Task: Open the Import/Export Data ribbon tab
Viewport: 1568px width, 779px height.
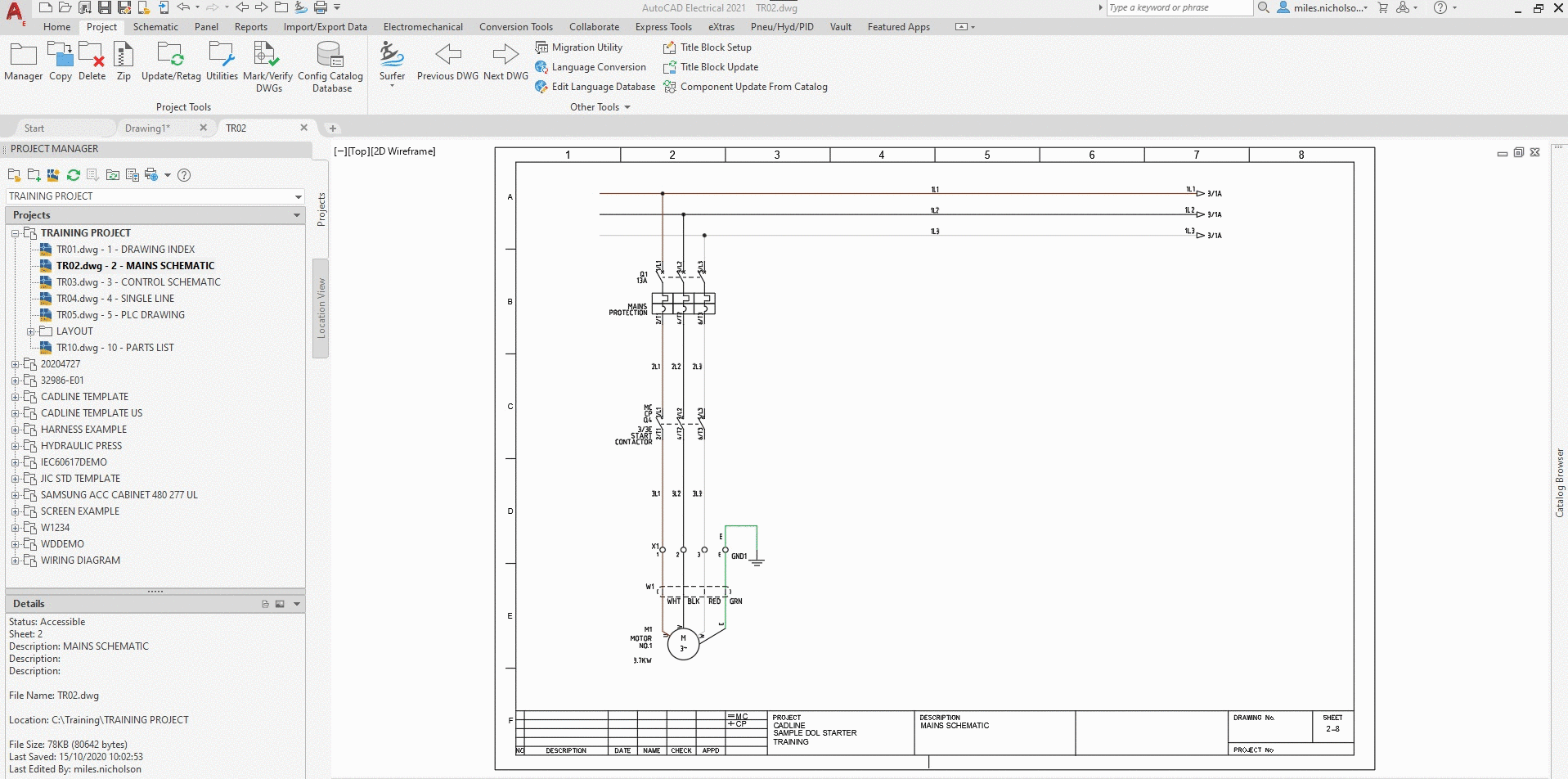Action: coord(326,27)
